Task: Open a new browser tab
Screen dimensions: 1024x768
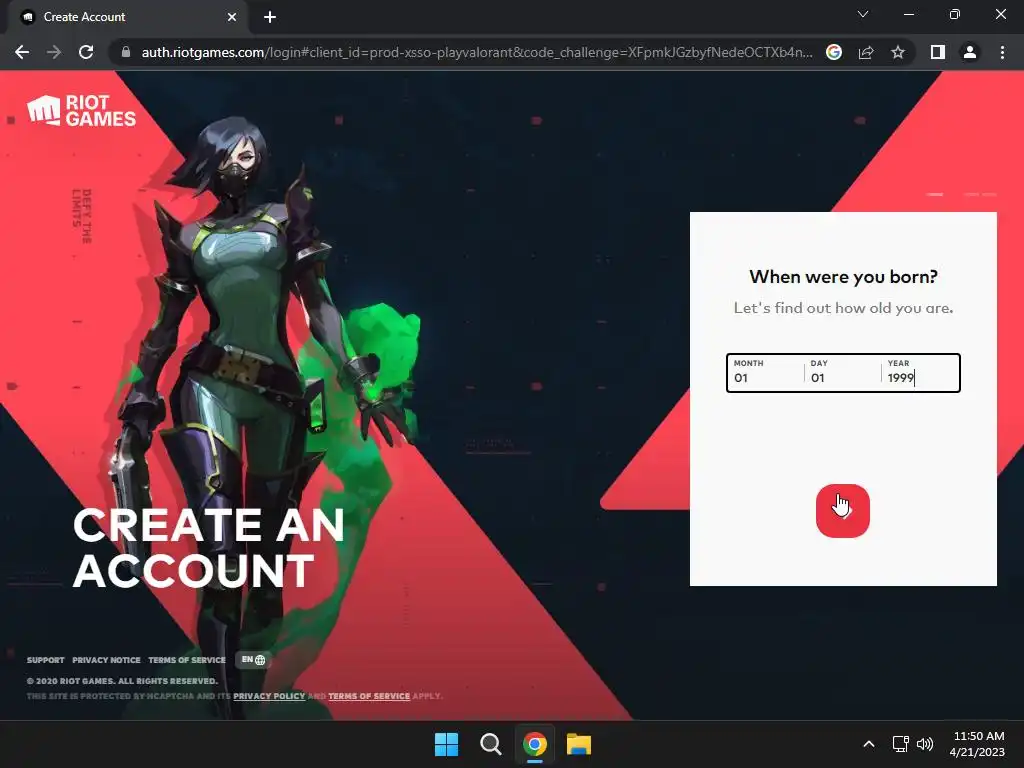Action: click(x=270, y=17)
